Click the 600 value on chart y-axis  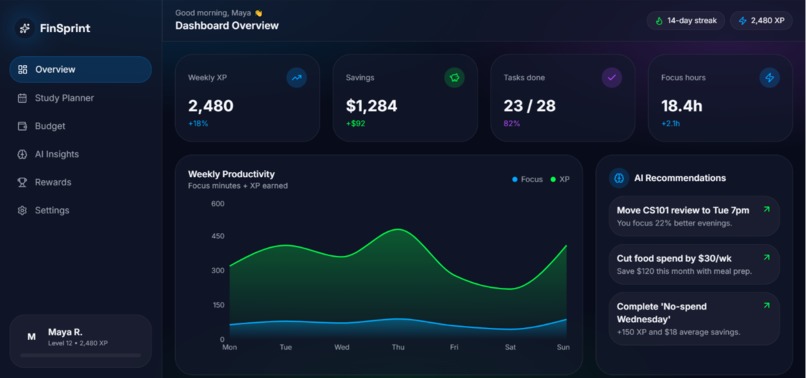coord(218,204)
